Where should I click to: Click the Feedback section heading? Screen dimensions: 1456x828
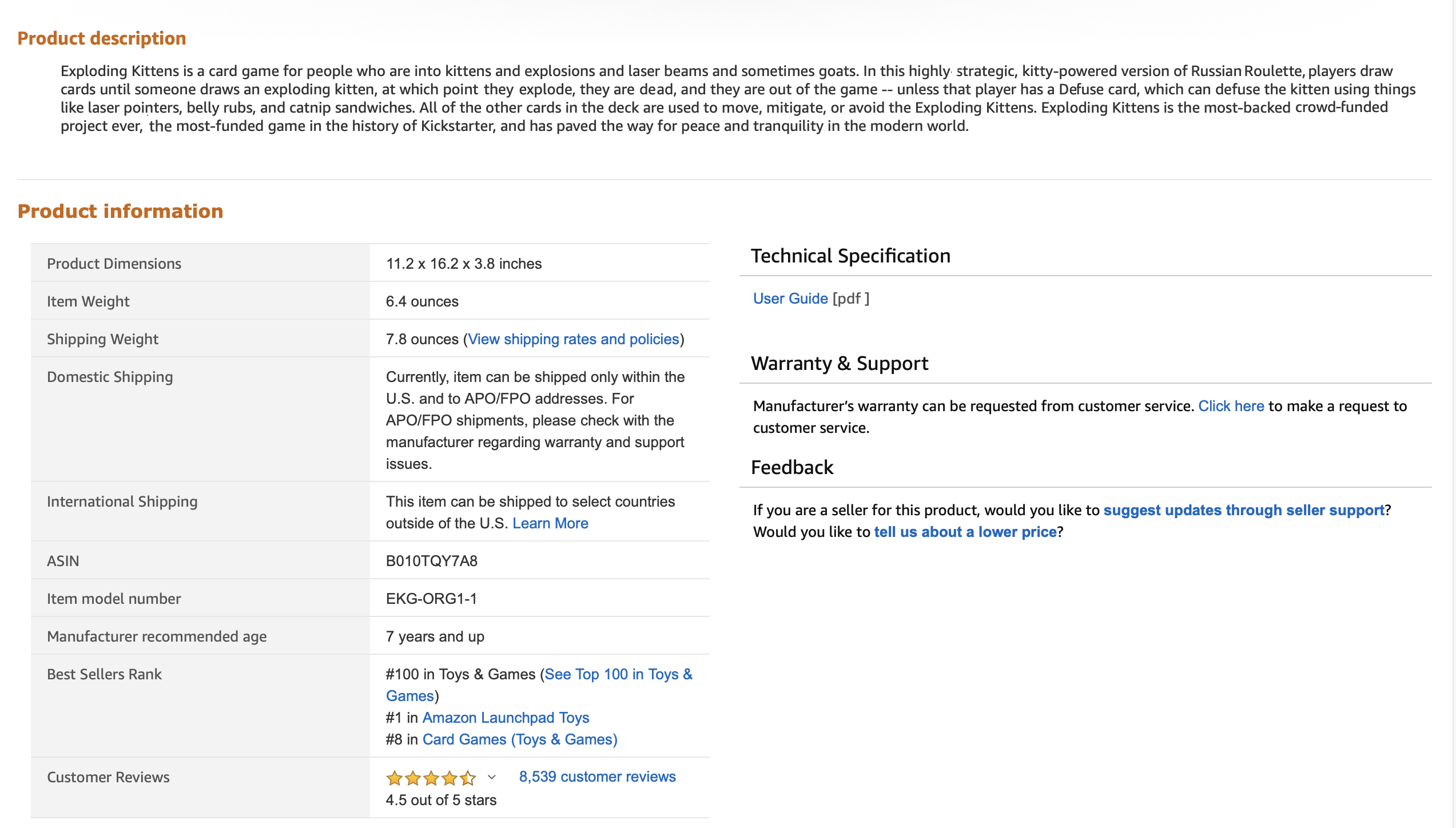pyautogui.click(x=791, y=467)
